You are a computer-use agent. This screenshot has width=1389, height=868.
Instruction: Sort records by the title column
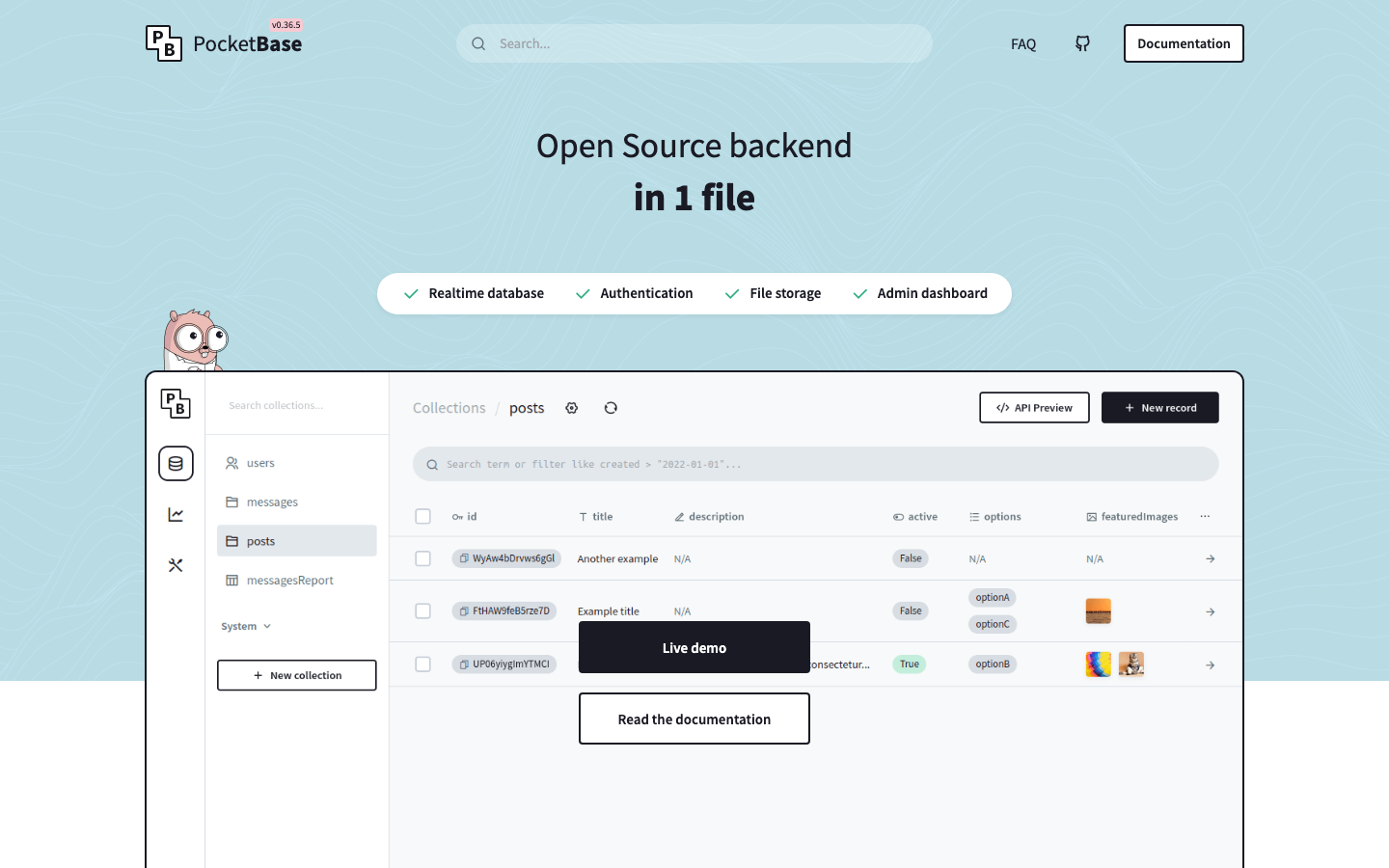coord(602,517)
